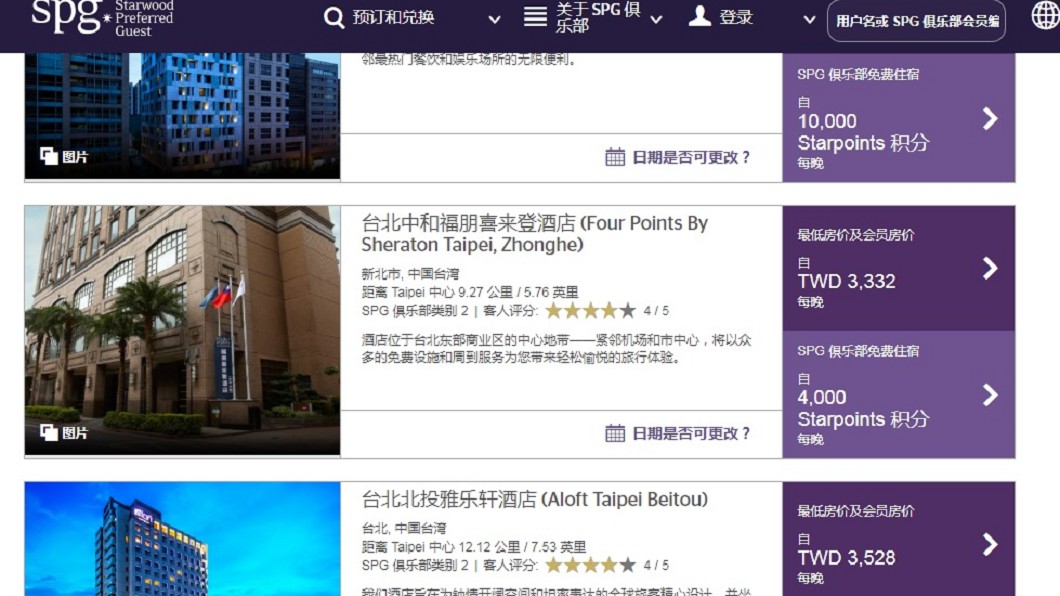Click Four Points Zhonghe hotel description paragraph
The height and width of the screenshot is (596, 1060).
(556, 349)
